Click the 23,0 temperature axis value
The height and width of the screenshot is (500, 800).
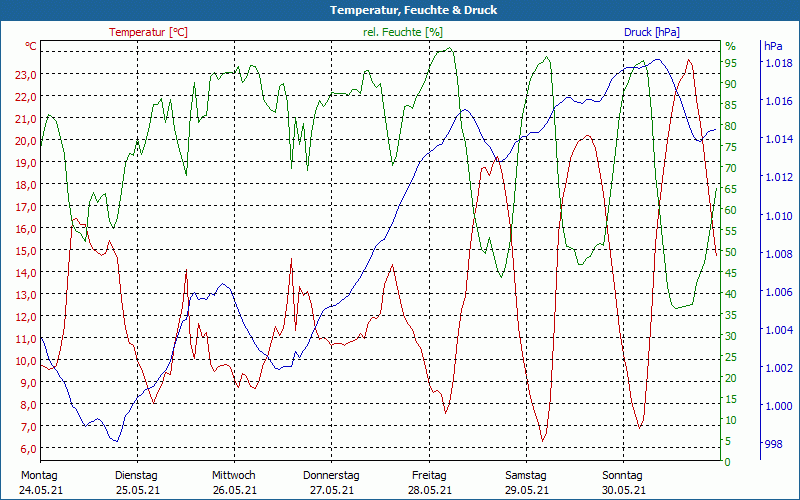pos(26,74)
